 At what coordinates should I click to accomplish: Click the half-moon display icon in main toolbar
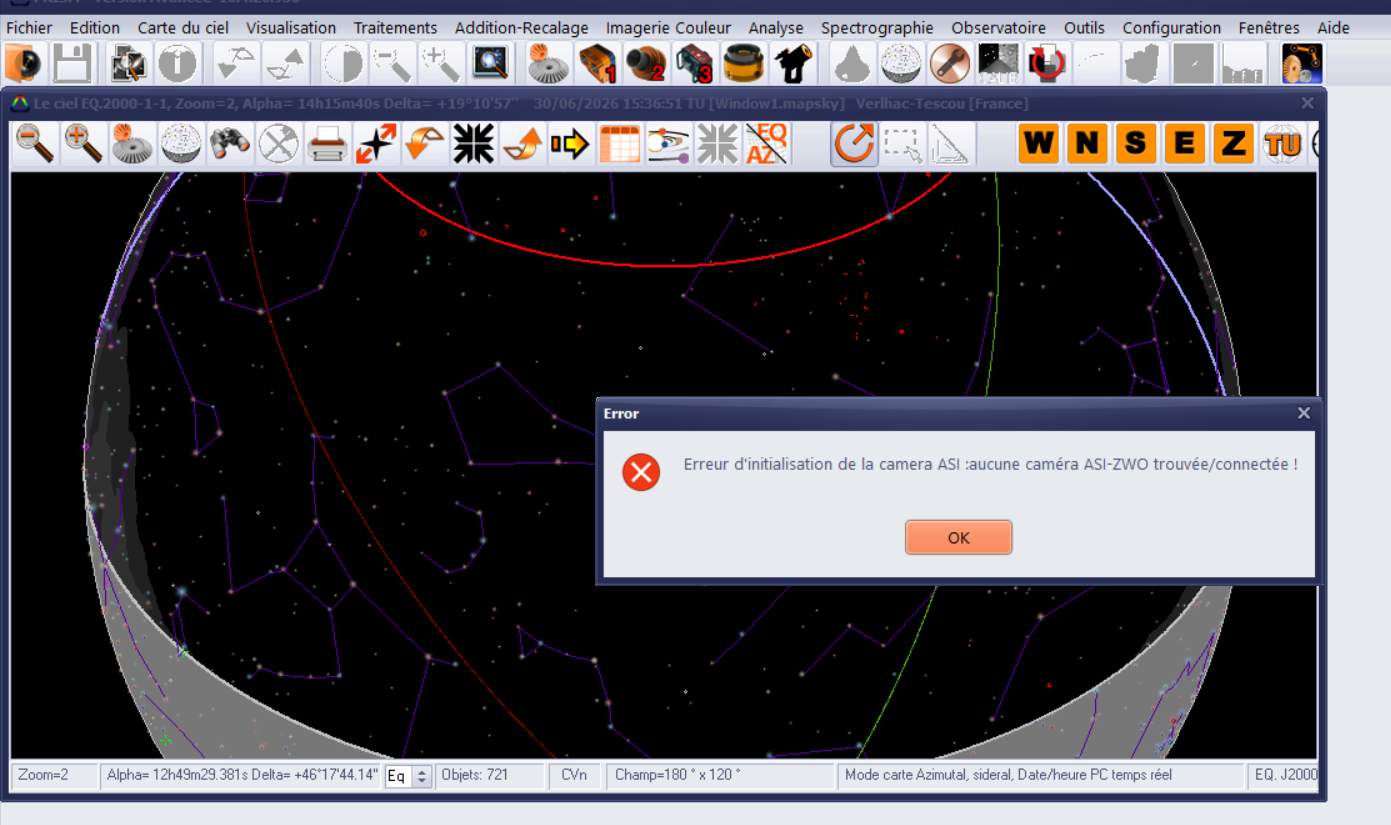click(344, 64)
